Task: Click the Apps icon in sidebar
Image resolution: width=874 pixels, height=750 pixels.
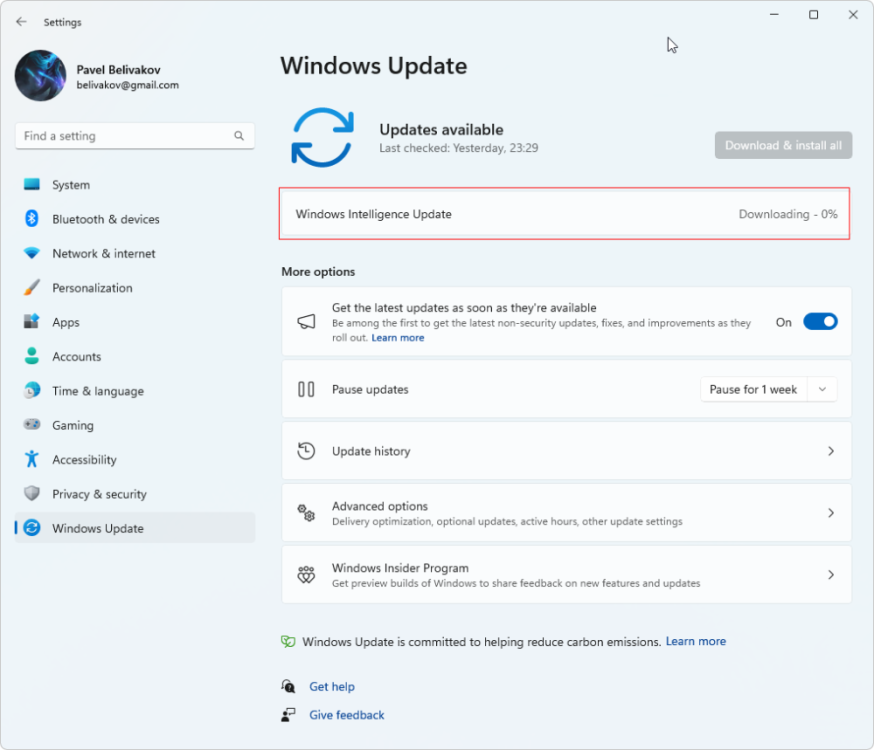Action: point(32,322)
